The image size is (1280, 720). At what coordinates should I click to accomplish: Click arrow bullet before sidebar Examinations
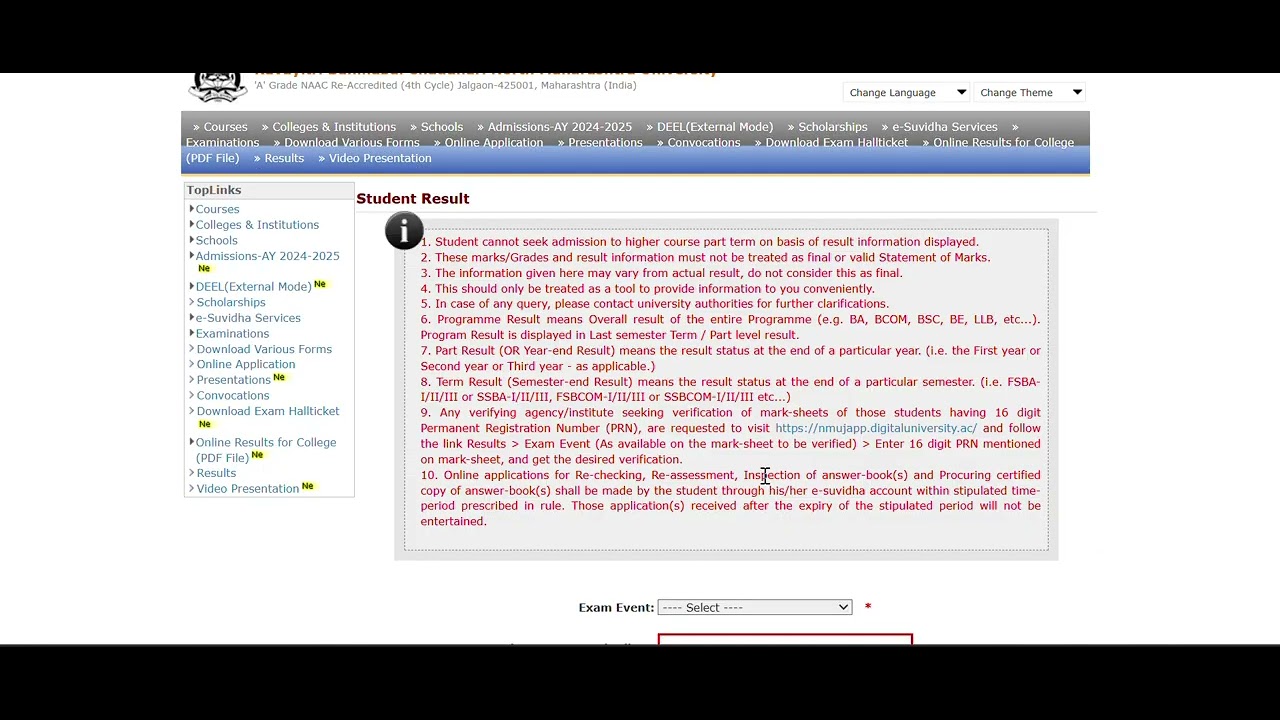pyautogui.click(x=192, y=333)
